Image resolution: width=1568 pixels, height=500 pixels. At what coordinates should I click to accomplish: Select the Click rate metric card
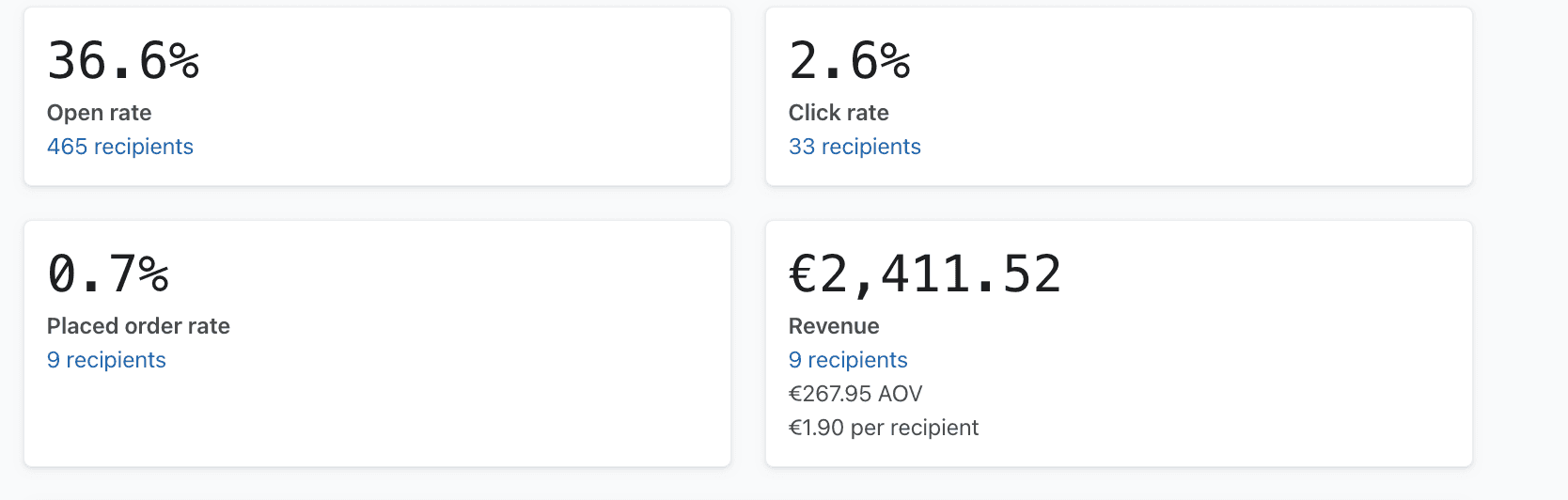[x=1119, y=97]
